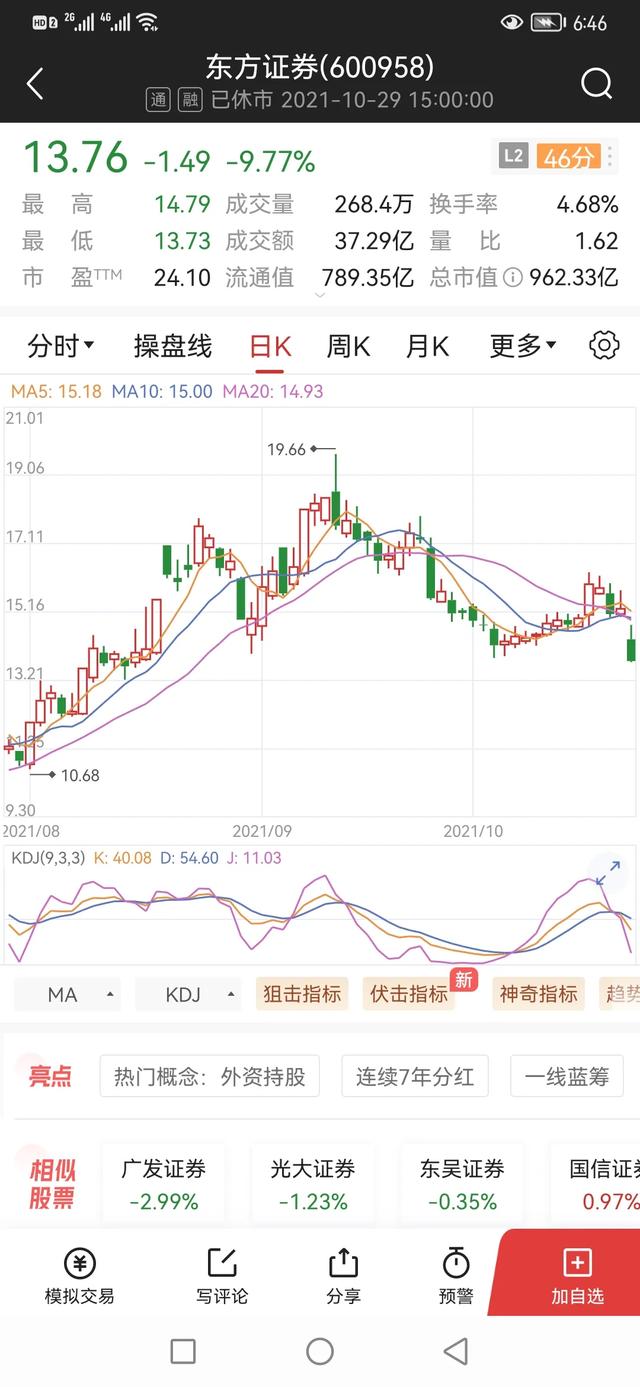The width and height of the screenshot is (640, 1387).
Task: Tap the MA5: 15.18 label
Action: 54,391
